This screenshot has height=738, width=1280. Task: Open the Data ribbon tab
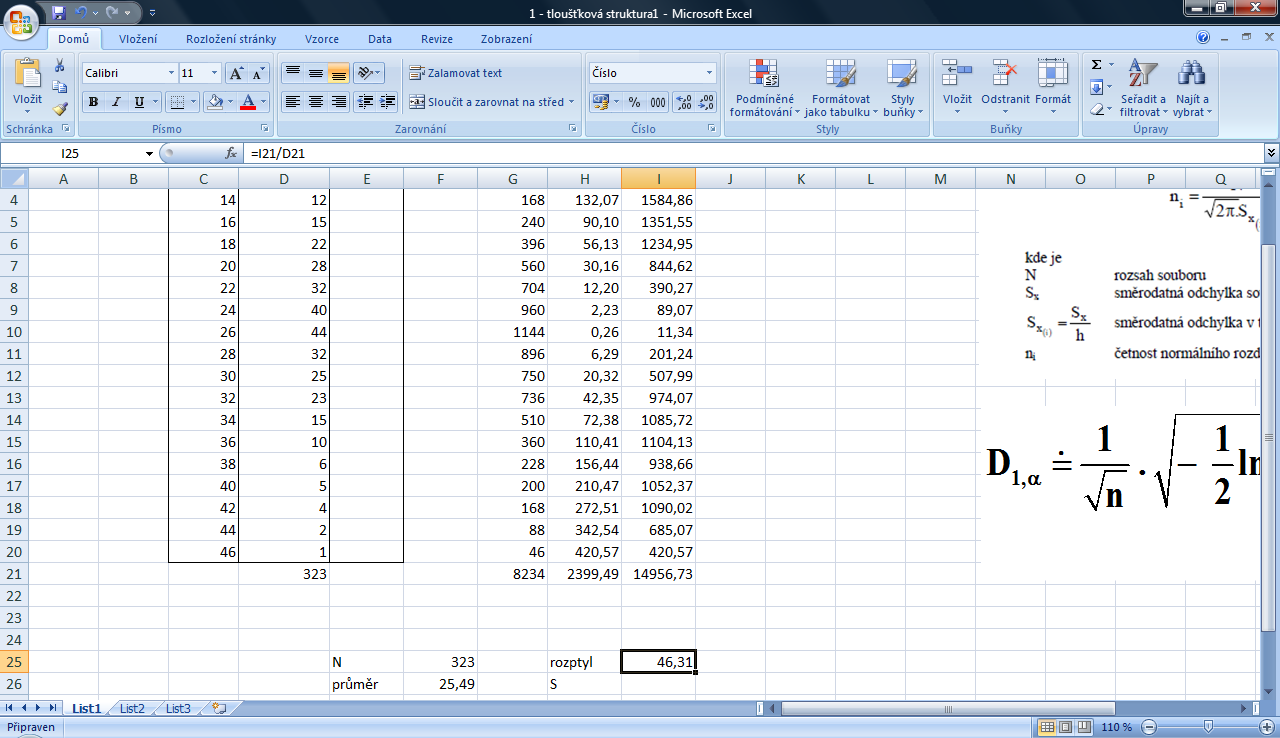380,39
